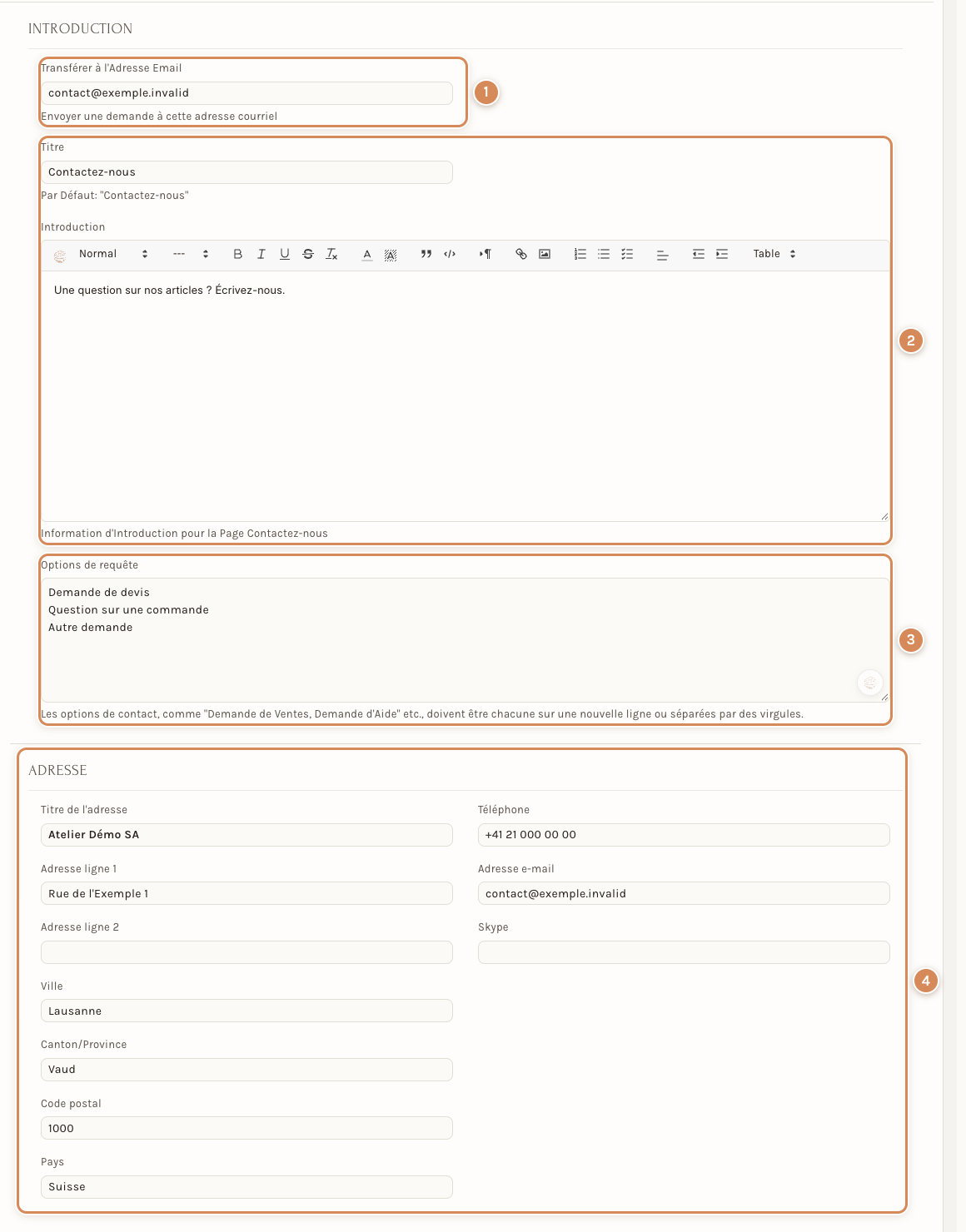Create a bulleted list
Image resolution: width=966 pixels, height=1232 pixels.
pos(604,254)
